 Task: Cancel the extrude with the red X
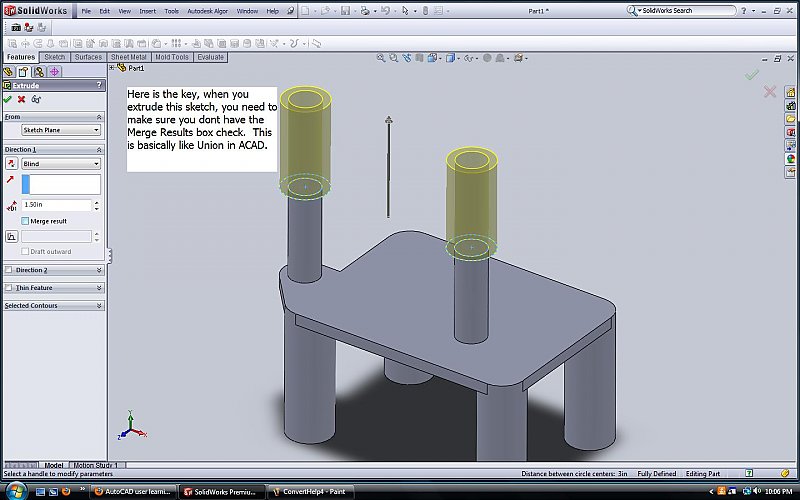coord(21,99)
